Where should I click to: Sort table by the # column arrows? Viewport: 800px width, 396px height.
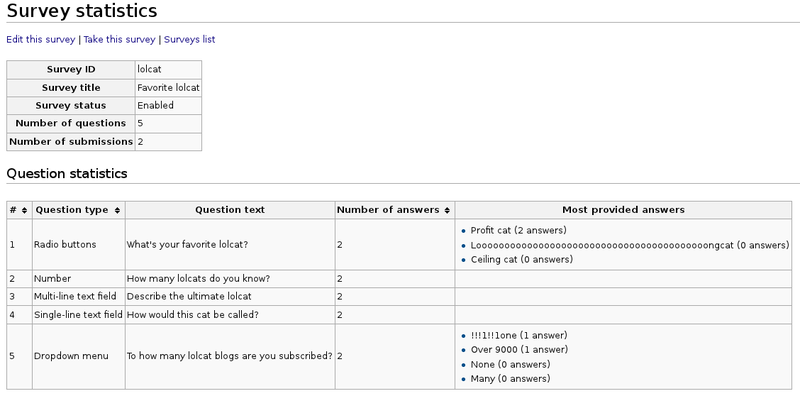click(x=24, y=210)
